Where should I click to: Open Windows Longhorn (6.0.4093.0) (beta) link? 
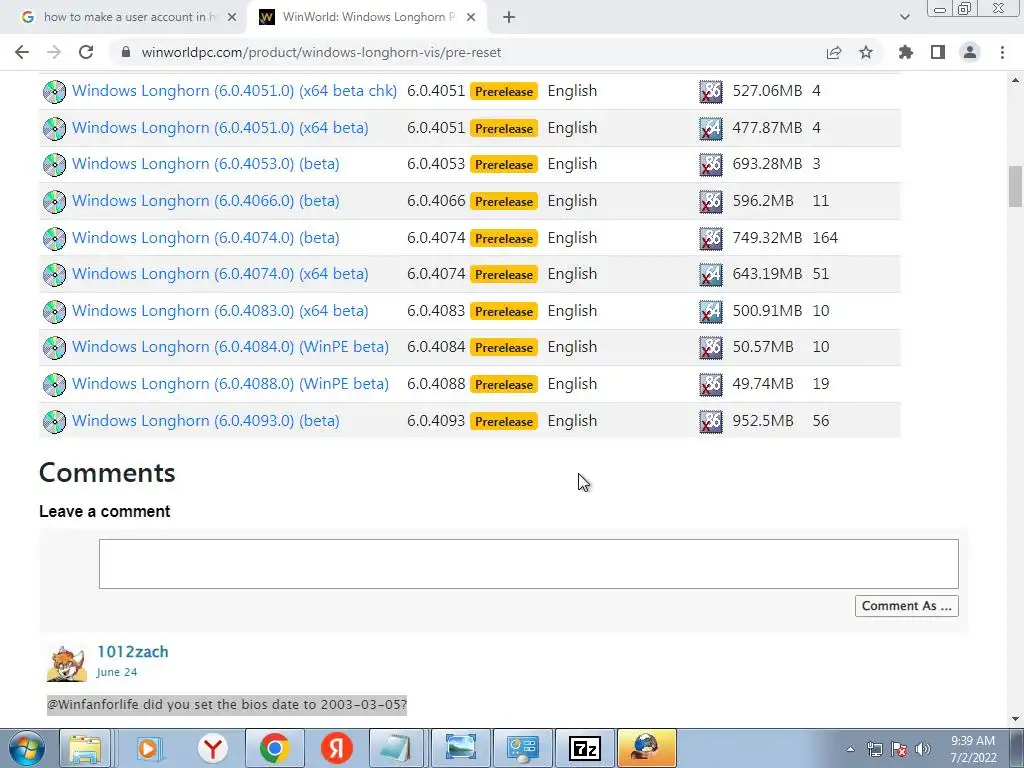(x=206, y=421)
